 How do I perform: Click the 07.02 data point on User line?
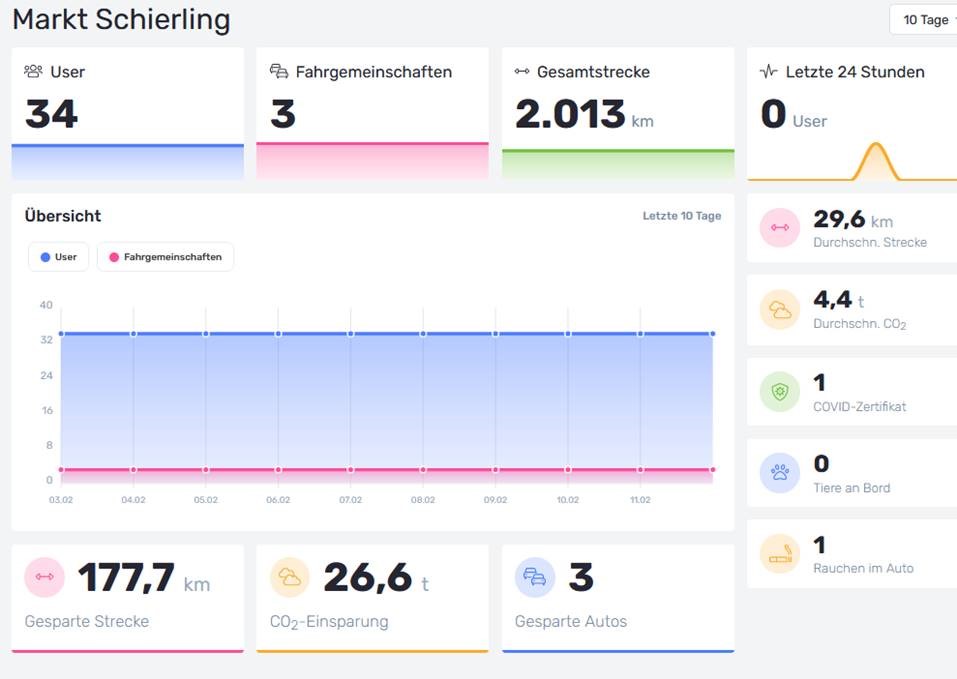coord(350,334)
